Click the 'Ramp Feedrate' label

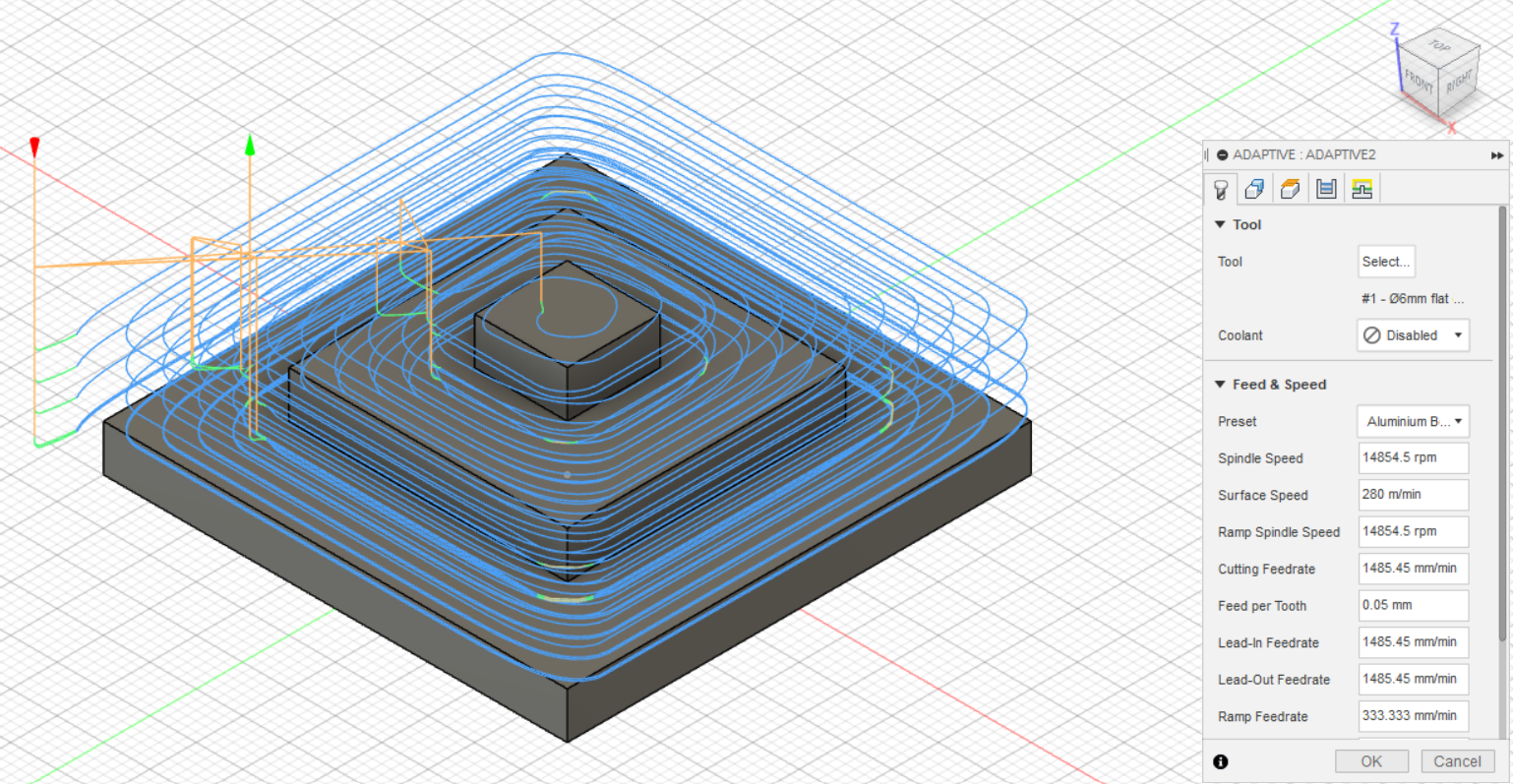pyautogui.click(x=1262, y=716)
